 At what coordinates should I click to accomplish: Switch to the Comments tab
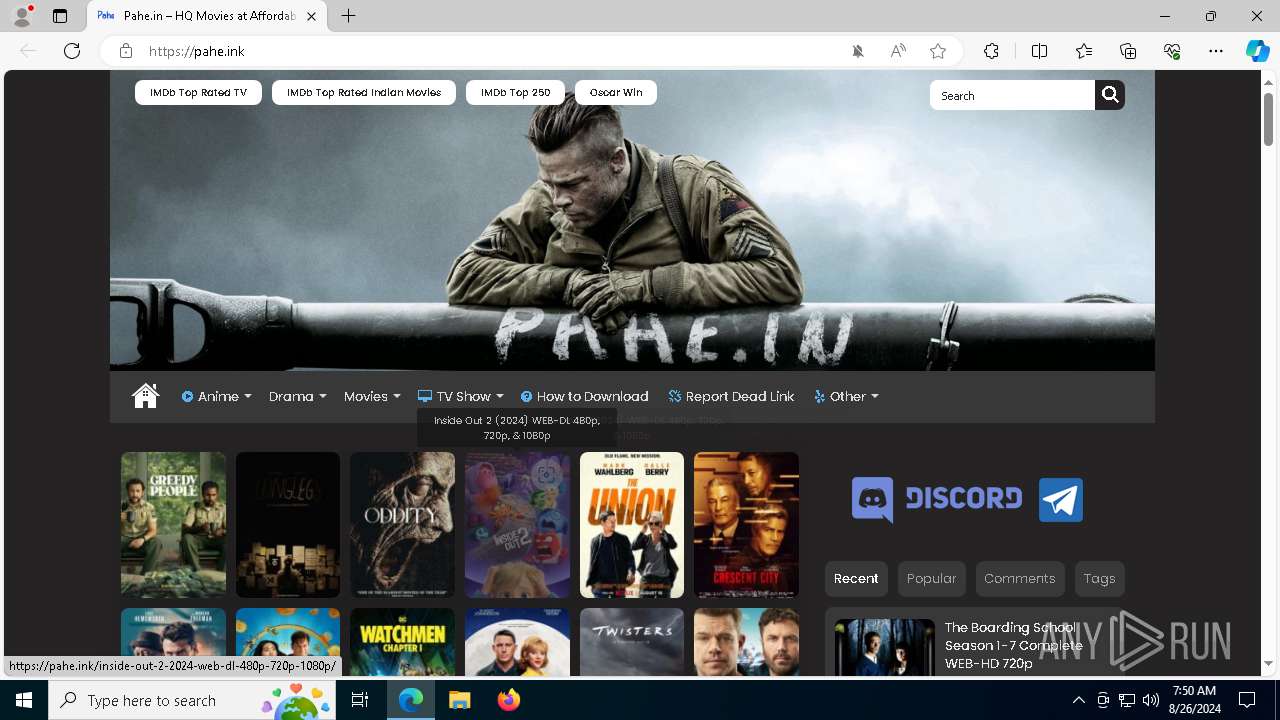[1020, 578]
